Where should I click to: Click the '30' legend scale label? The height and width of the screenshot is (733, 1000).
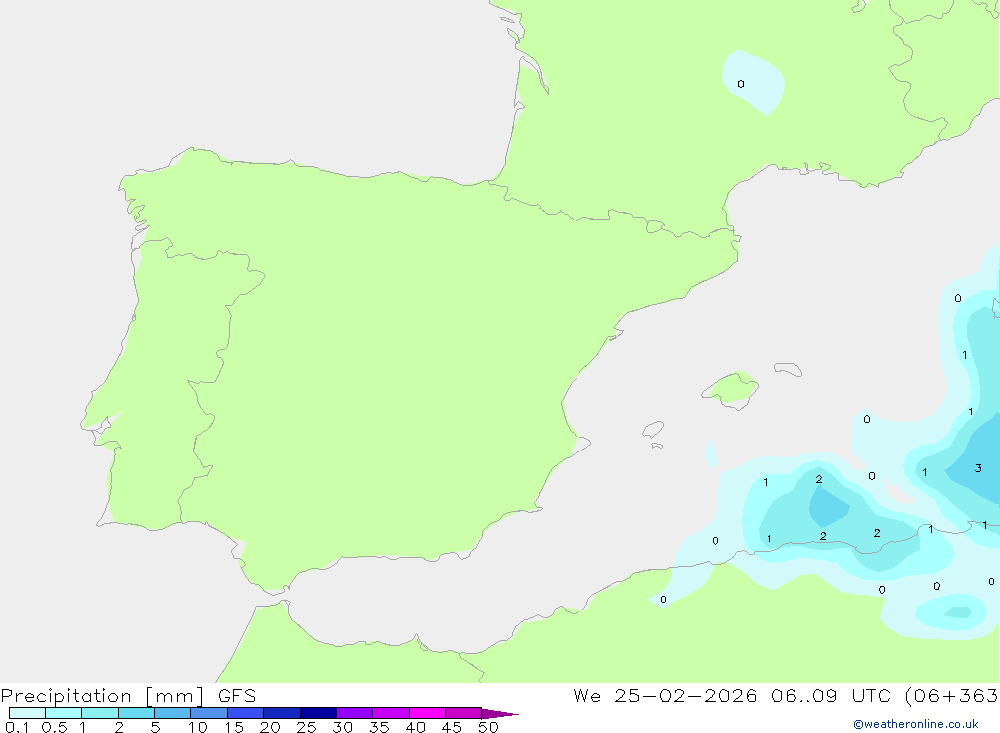[x=342, y=727]
